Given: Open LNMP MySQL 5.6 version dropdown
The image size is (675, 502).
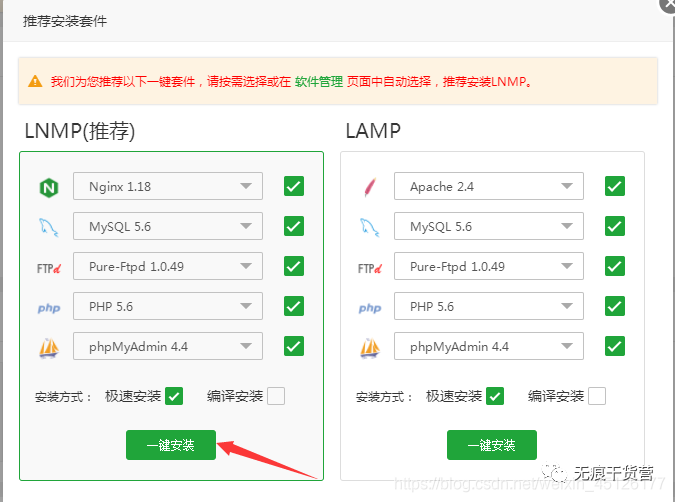Looking at the screenshot, I should (x=168, y=226).
